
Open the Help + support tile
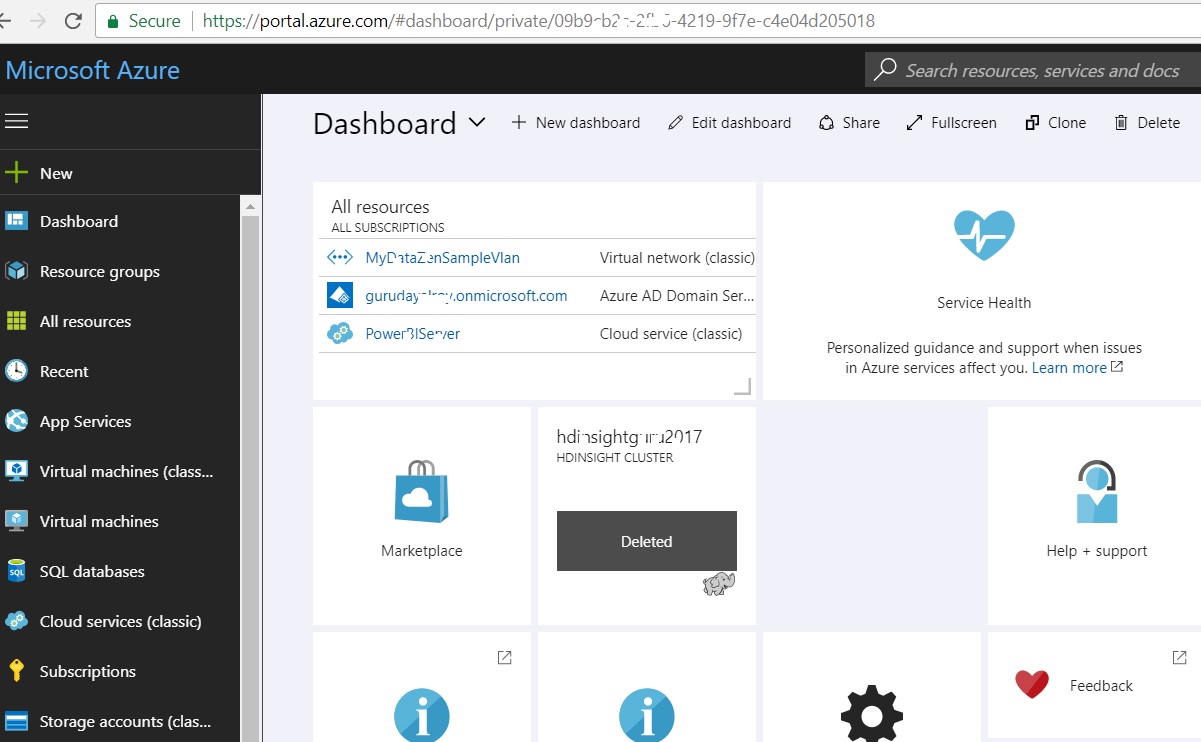pos(1096,505)
